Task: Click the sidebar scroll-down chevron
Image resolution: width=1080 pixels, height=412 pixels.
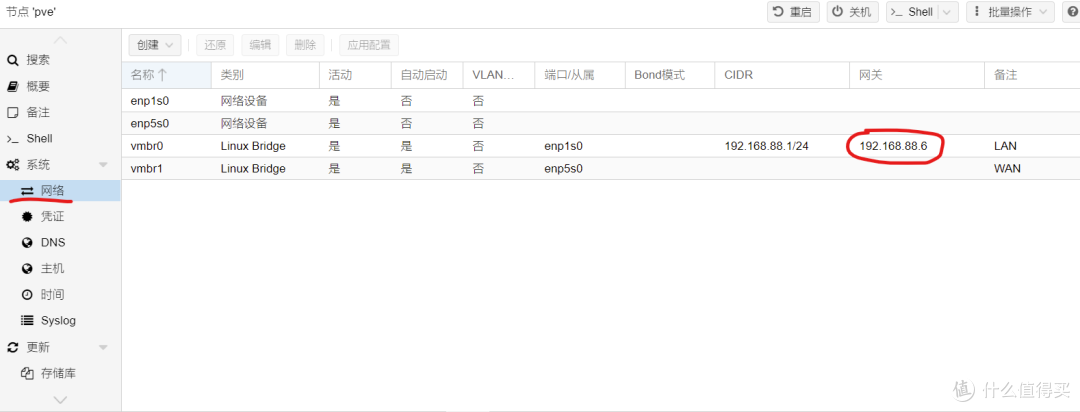Action: pyautogui.click(x=60, y=400)
